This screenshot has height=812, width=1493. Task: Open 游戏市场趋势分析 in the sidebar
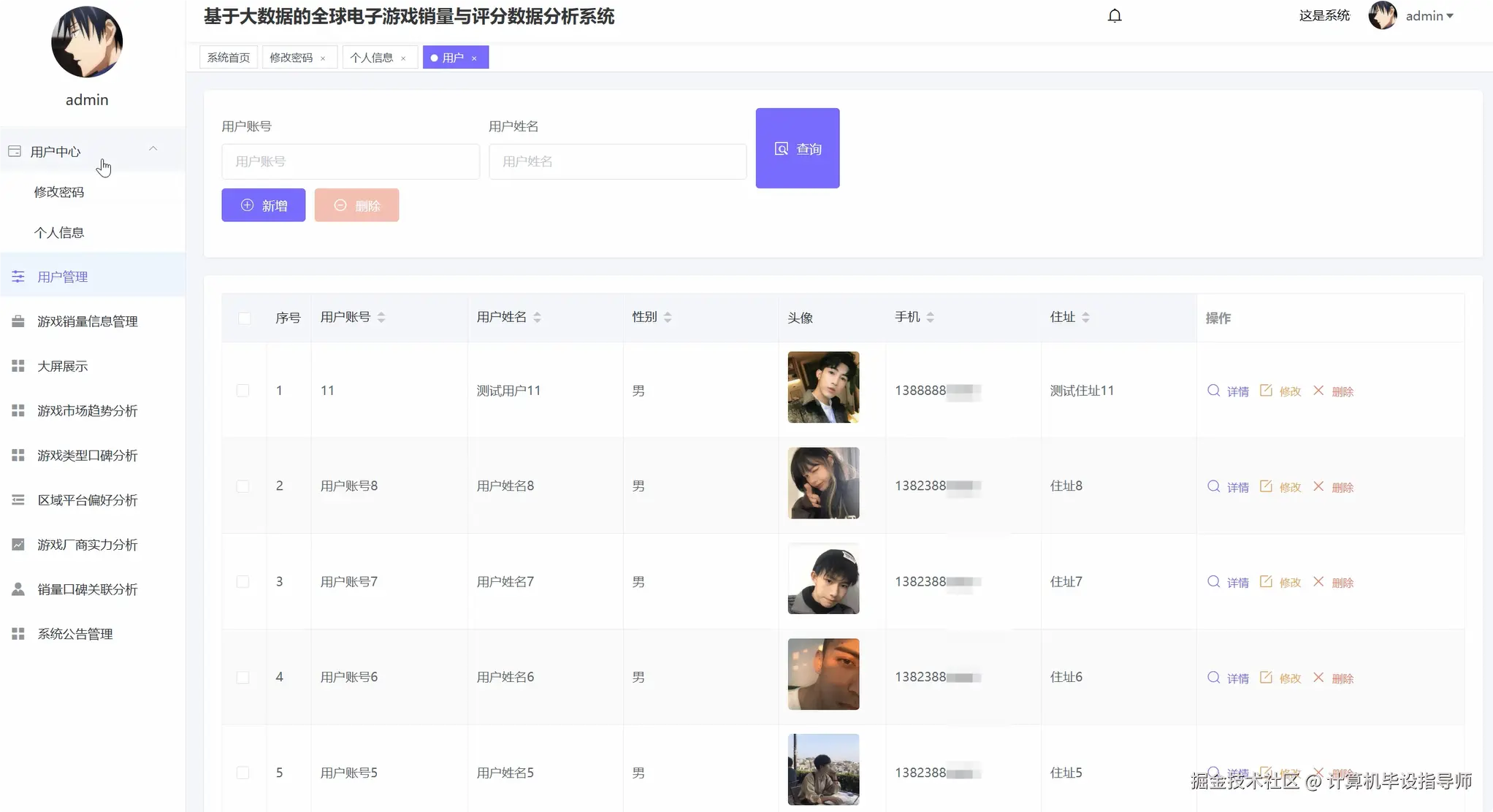click(x=87, y=411)
